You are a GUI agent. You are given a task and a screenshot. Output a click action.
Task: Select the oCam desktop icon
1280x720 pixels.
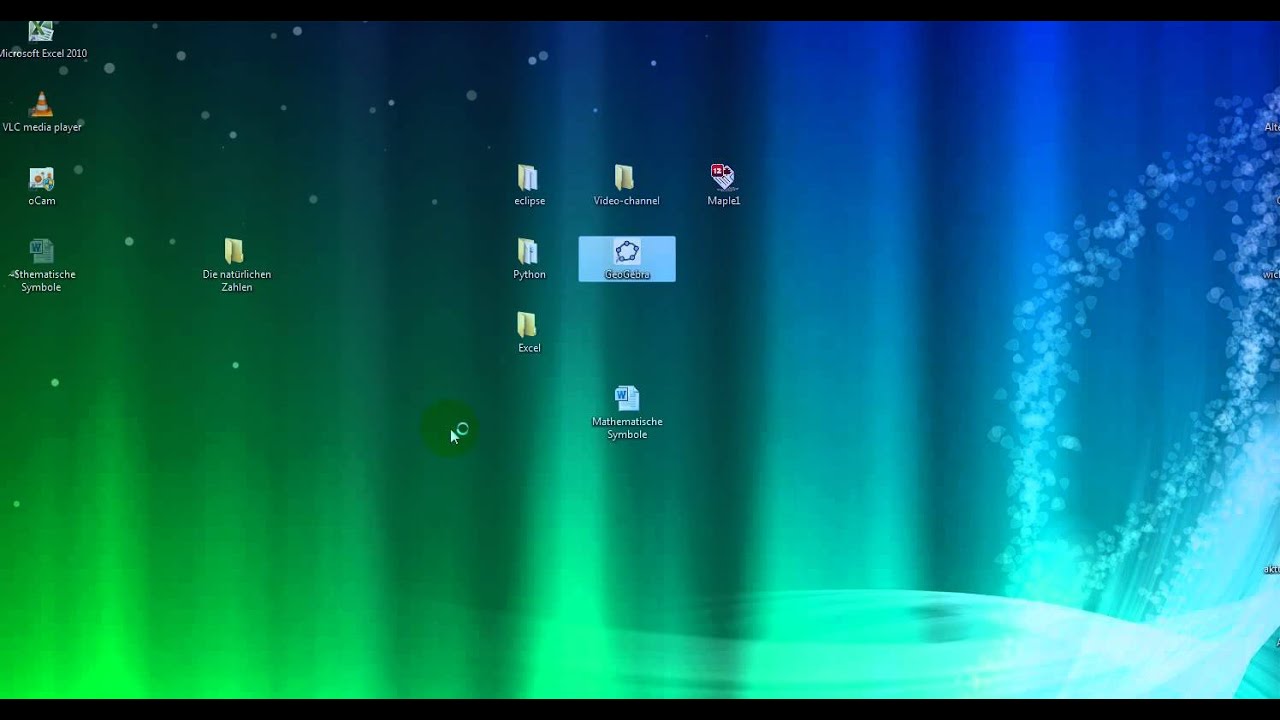click(x=42, y=186)
